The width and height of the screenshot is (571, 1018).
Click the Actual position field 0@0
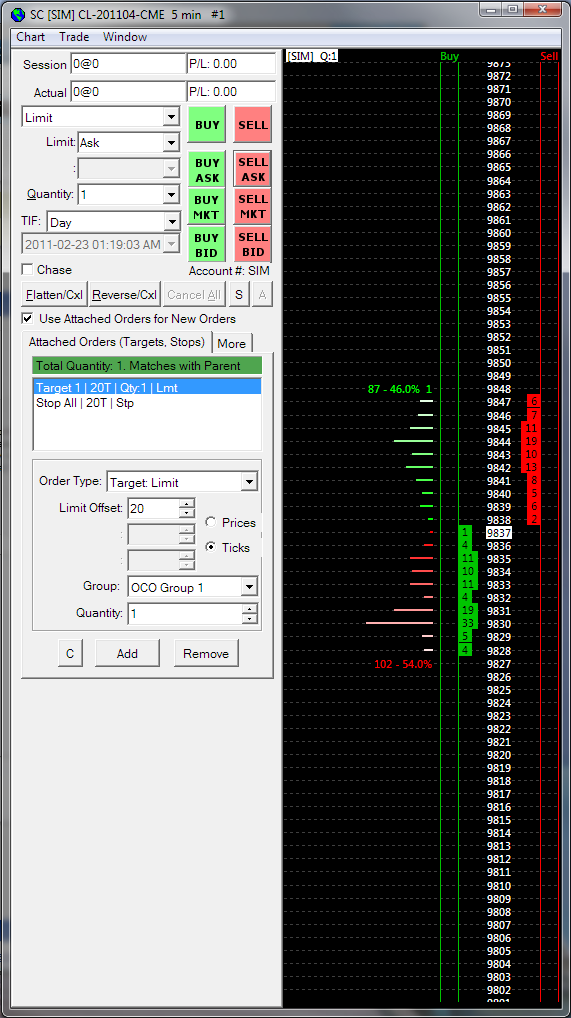pyautogui.click(x=128, y=92)
